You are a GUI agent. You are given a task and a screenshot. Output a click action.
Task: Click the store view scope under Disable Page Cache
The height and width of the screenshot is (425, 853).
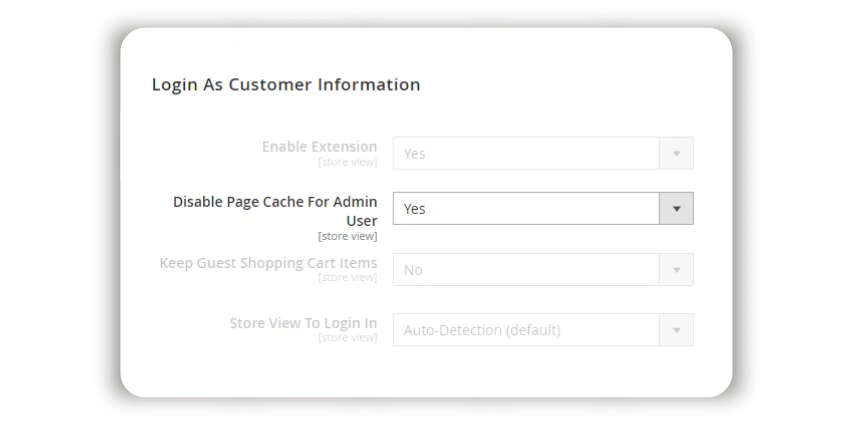[x=347, y=237]
